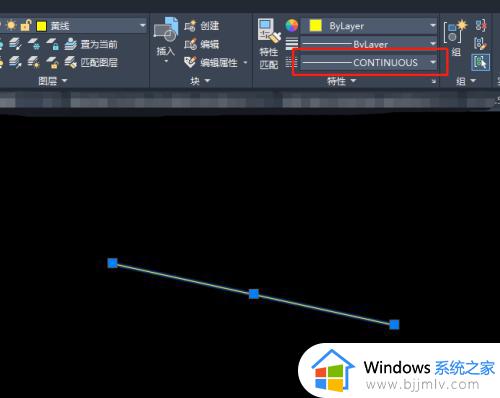
Task: Click the middle grip of the selected line
Action: [x=254, y=294]
